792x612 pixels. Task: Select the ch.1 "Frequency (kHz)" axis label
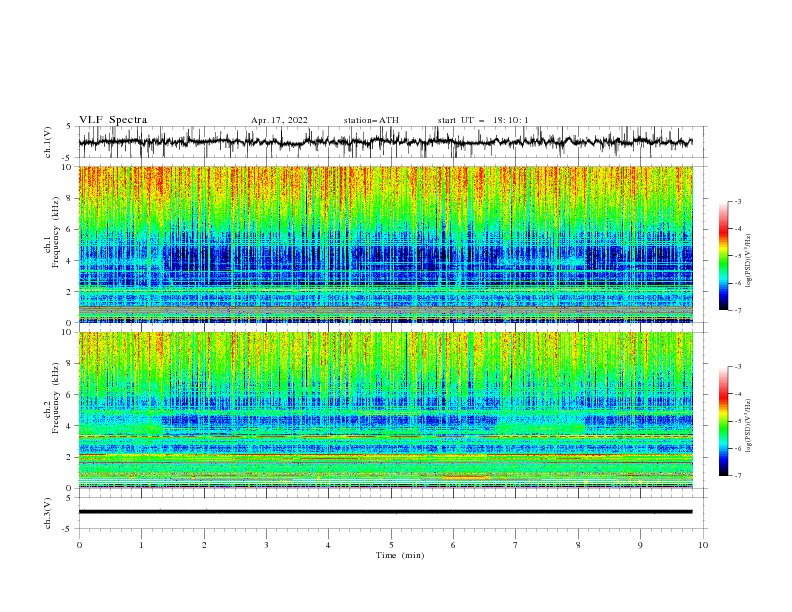click(55, 233)
